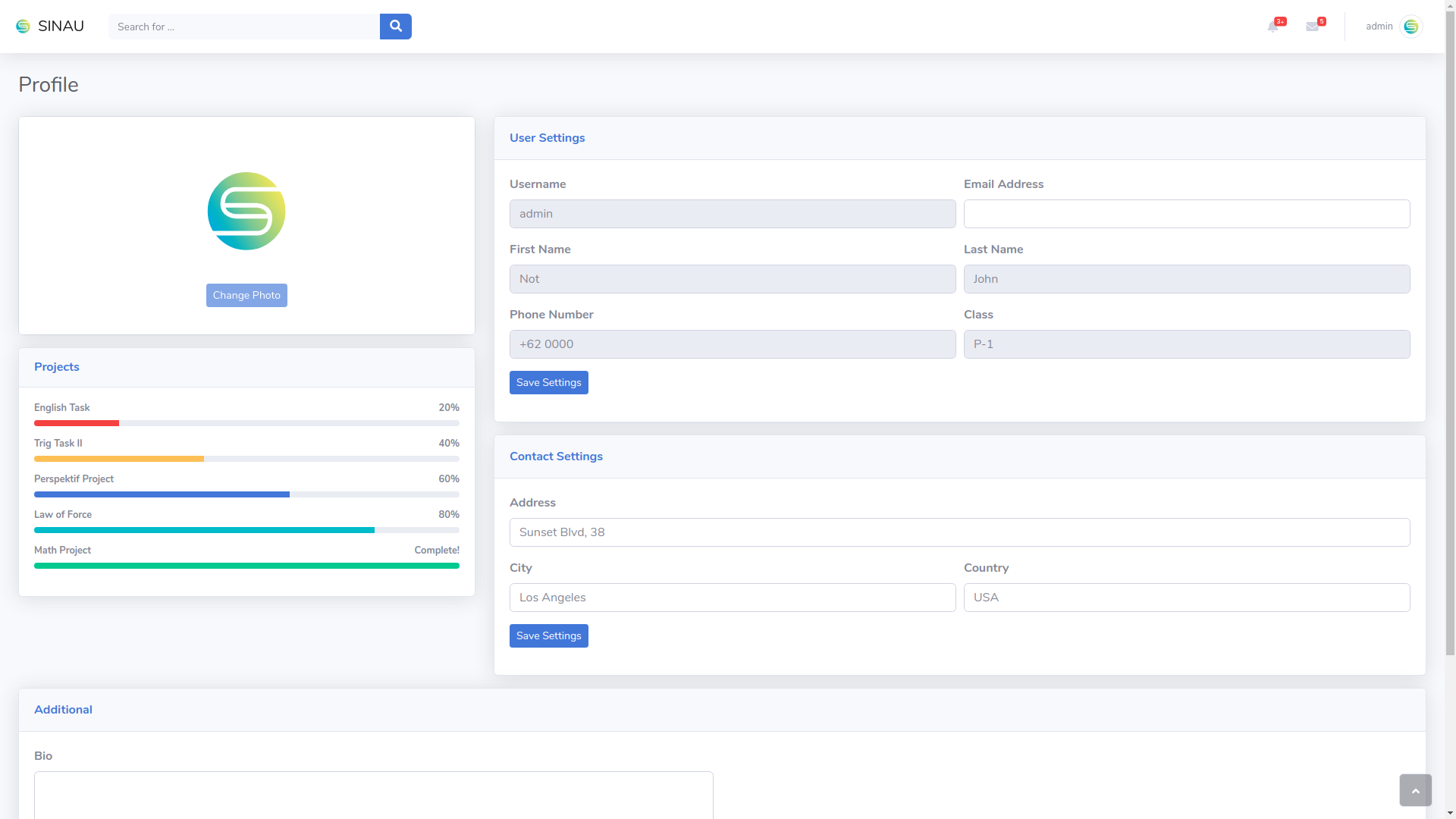Image resolution: width=1456 pixels, height=819 pixels.
Task: Click the top search text box
Action: pyautogui.click(x=243, y=27)
